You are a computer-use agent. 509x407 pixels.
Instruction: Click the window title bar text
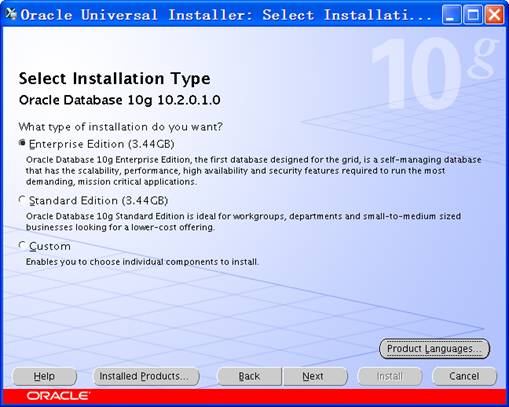226,15
